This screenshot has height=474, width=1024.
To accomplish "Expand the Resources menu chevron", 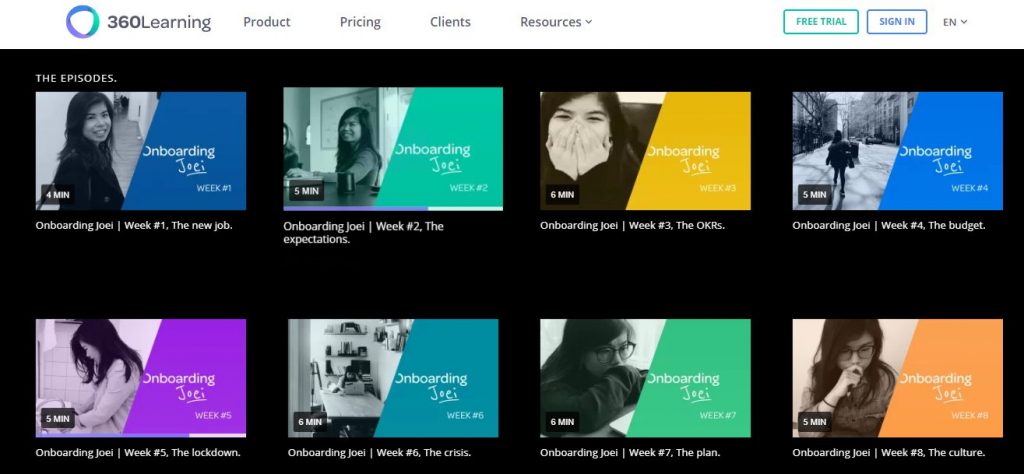I will tap(588, 22).
